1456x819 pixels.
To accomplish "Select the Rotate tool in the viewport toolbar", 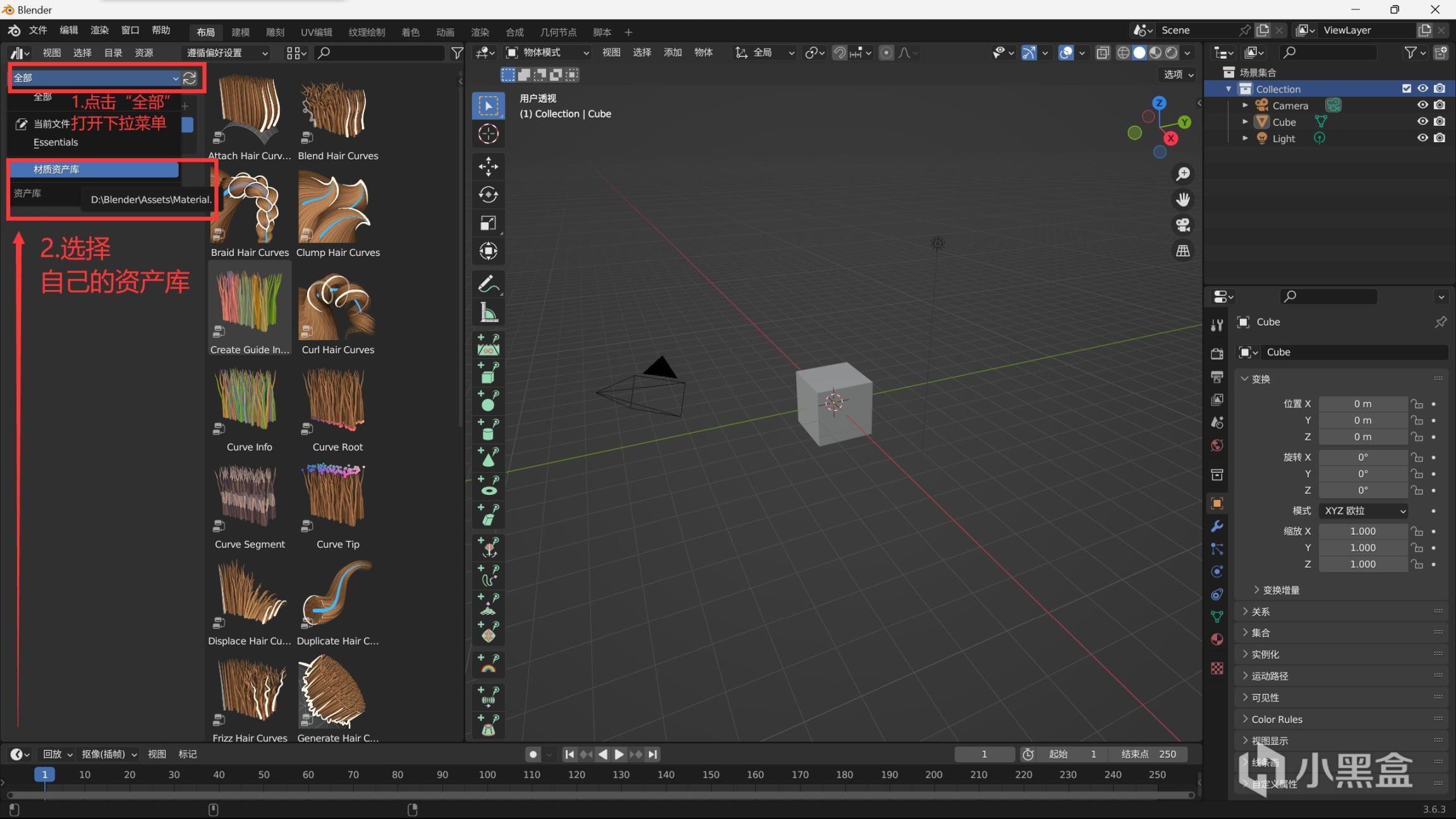I will pos(488,195).
